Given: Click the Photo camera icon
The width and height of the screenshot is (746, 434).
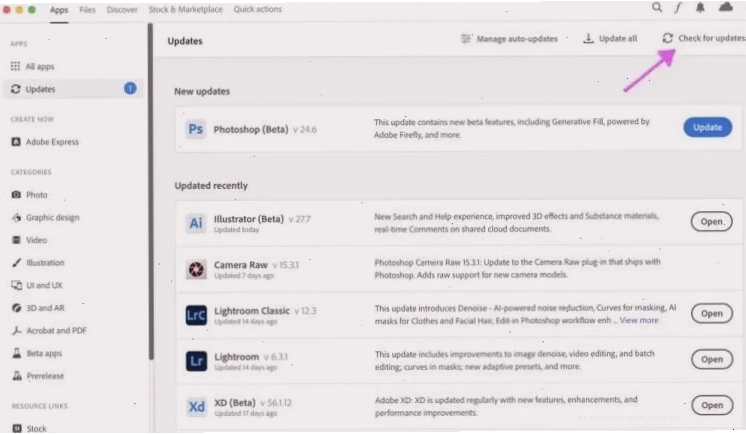Looking at the screenshot, I should 16,195.
